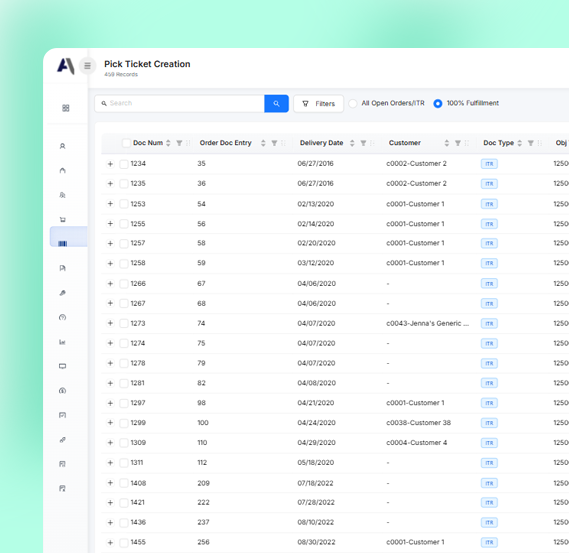
Task: Click the blue search magnifier button
Action: [x=277, y=104]
